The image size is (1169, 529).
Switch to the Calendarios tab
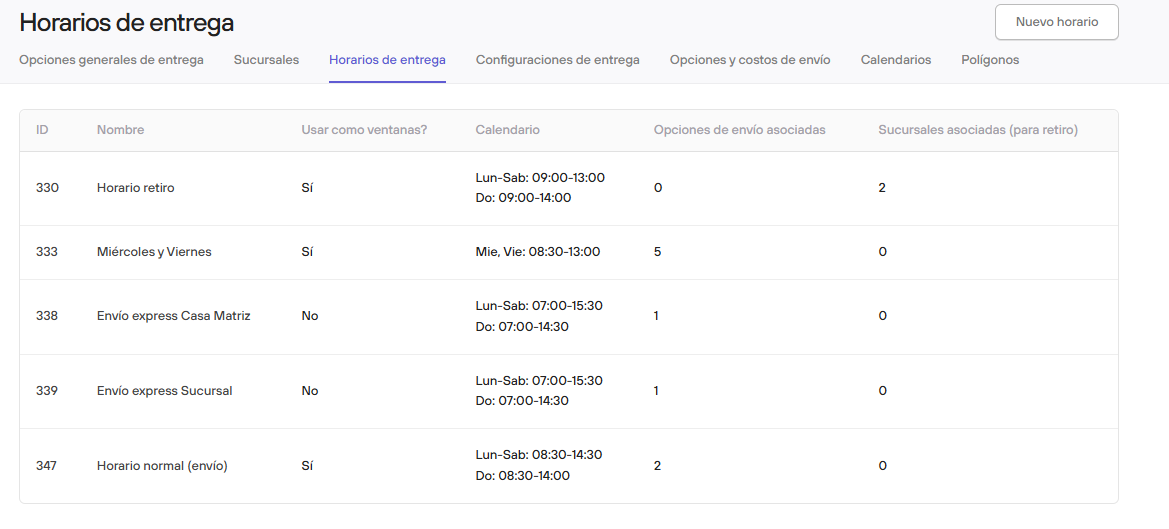[x=895, y=60]
